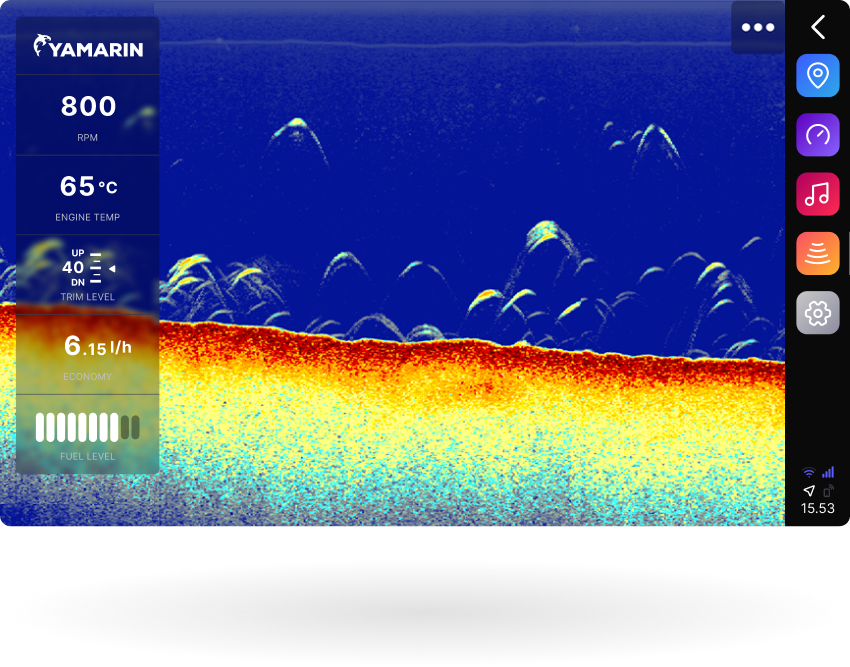850x667 pixels.
Task: Open the three-dot more options menu
Action: point(758,27)
